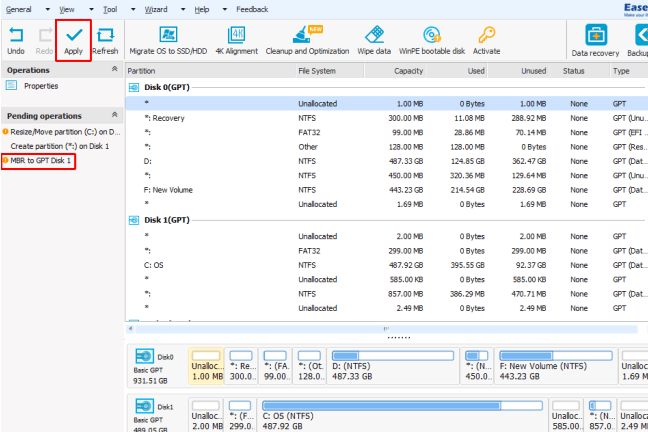Image resolution: width=648 pixels, height=432 pixels.
Task: Create a WinPE bootable disk
Action: coord(432,40)
